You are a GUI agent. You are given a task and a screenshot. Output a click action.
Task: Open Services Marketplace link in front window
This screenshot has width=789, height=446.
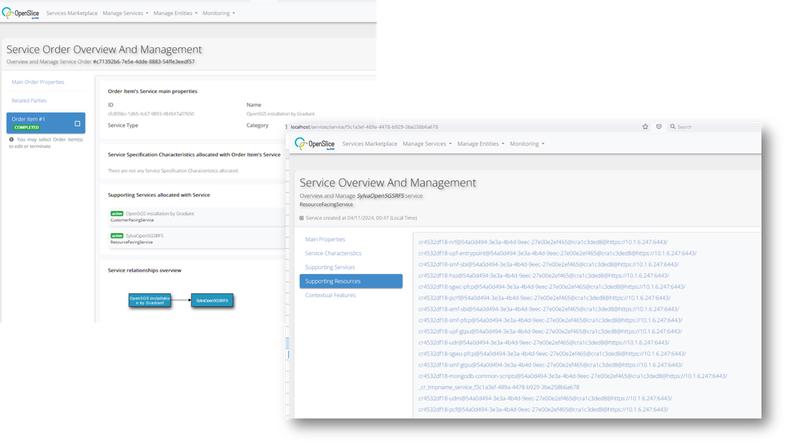(x=368, y=144)
